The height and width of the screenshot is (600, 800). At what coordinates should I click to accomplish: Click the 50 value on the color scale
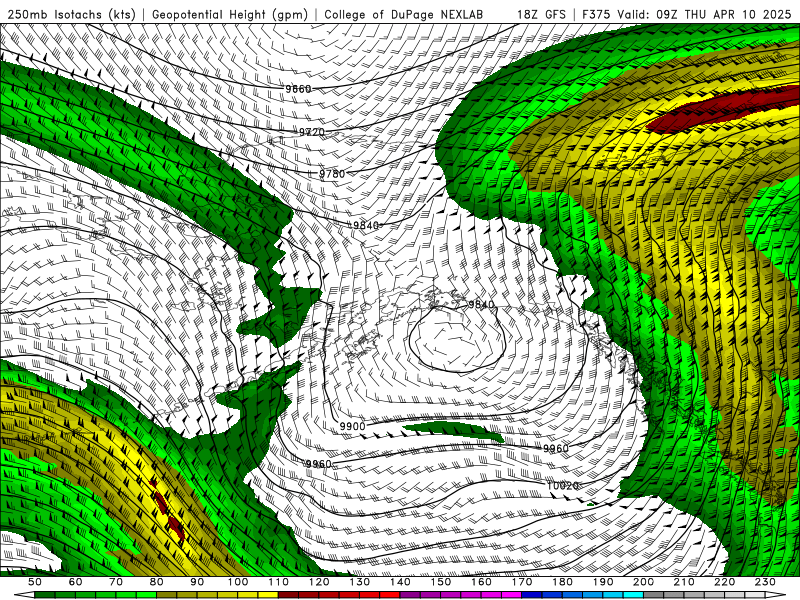click(35, 582)
